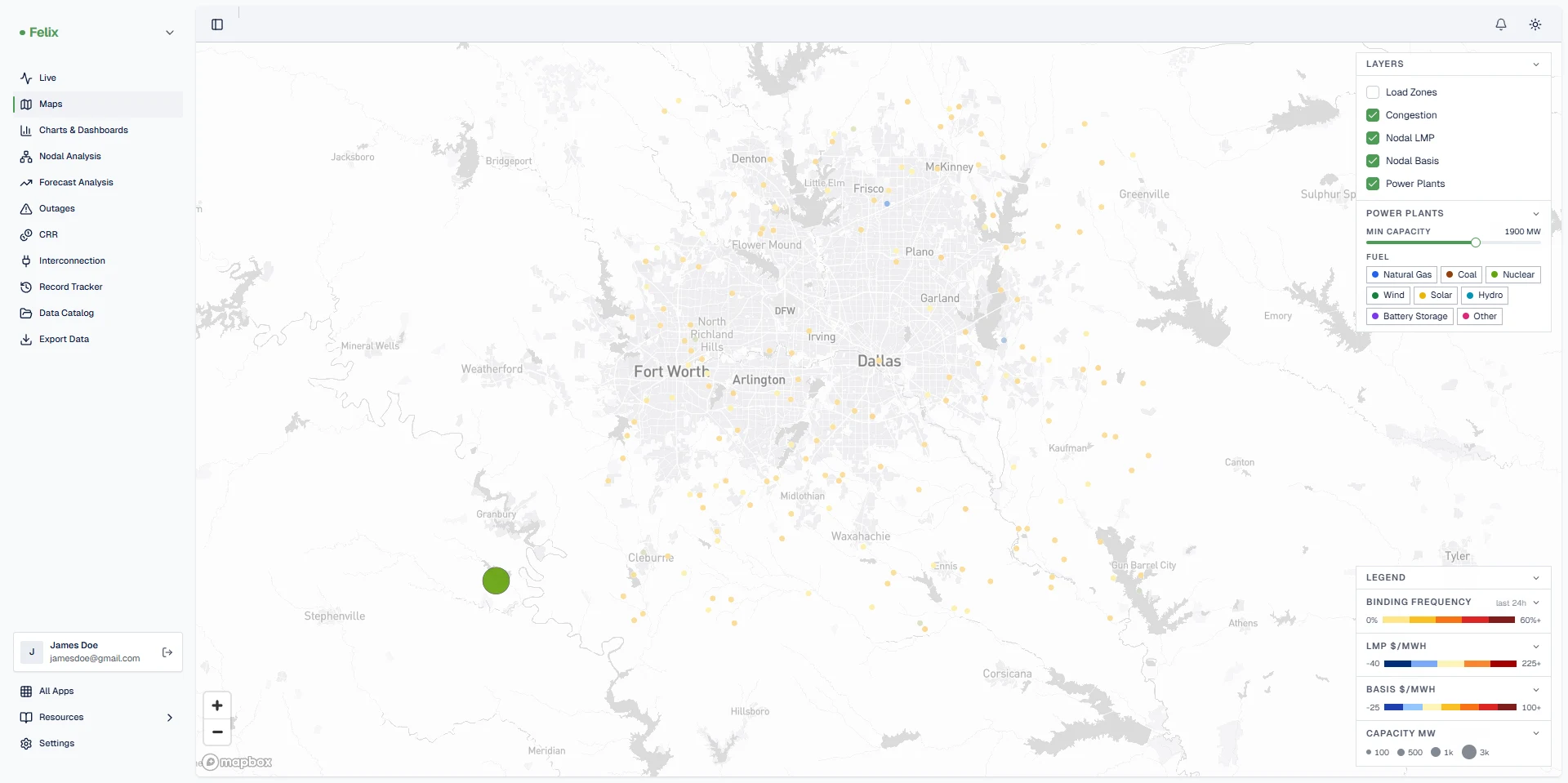Collapse the LMP $/MWH legend section

point(1536,646)
